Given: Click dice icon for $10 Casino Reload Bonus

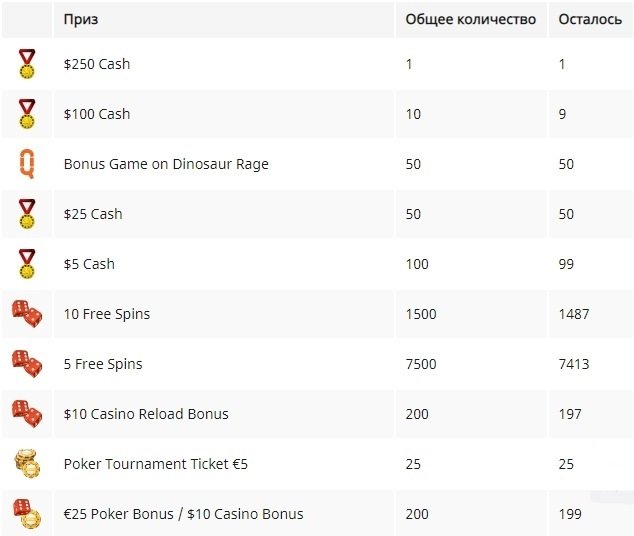Looking at the screenshot, I should tap(27, 414).
